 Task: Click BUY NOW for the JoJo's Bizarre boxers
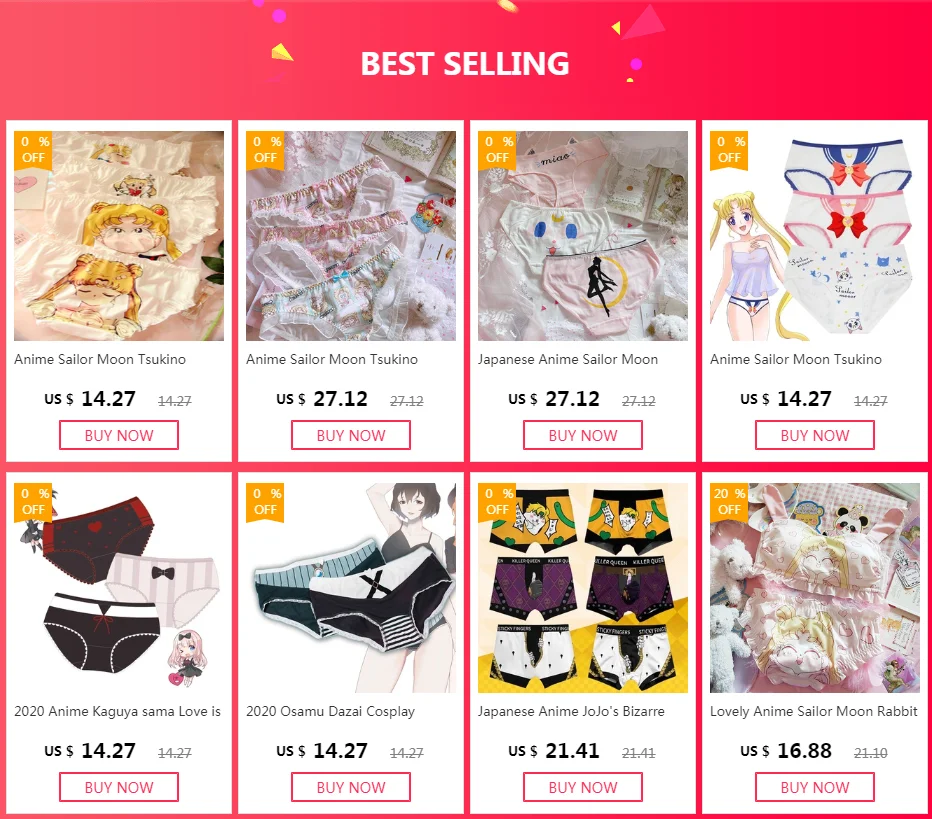click(582, 787)
